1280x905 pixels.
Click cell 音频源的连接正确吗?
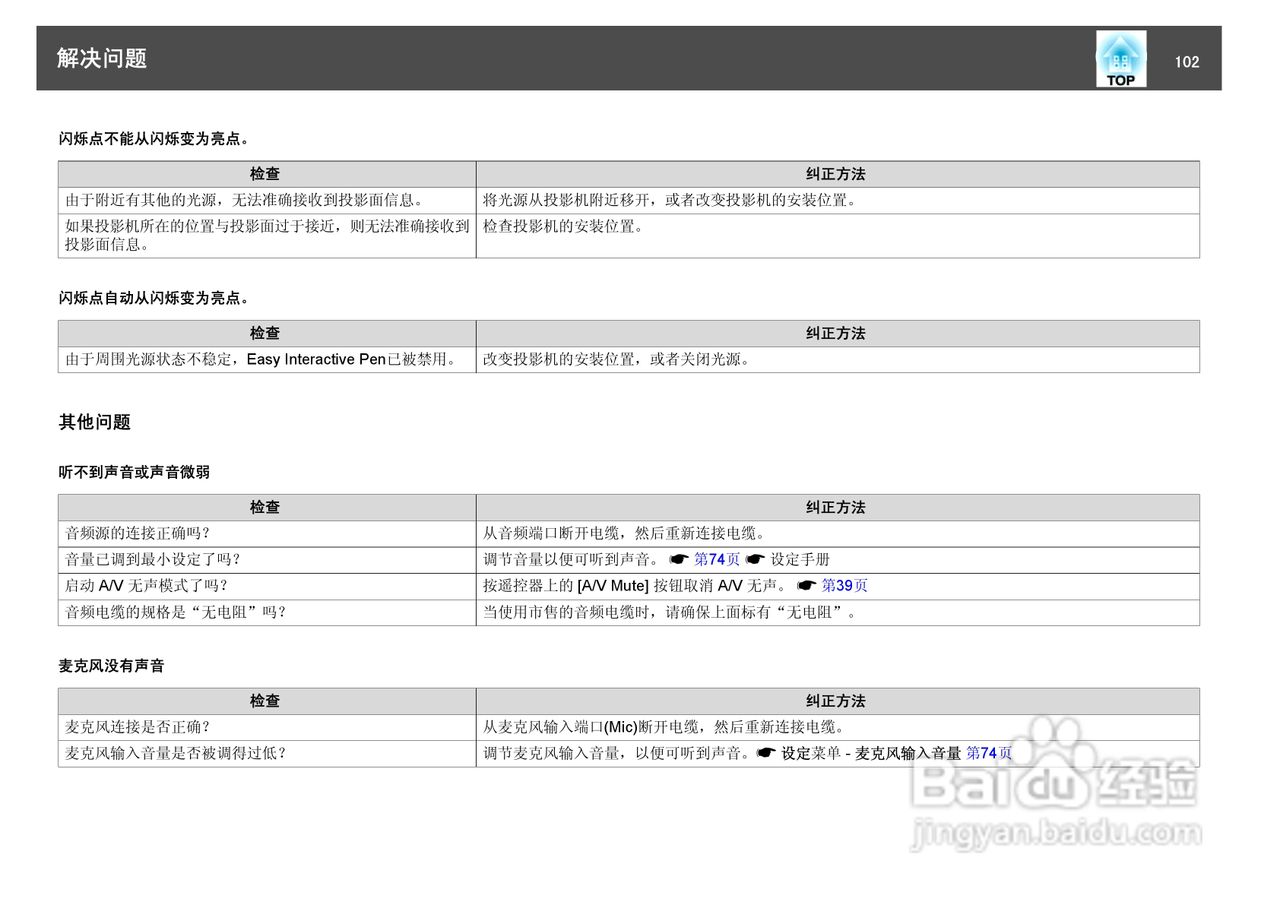tap(267, 534)
